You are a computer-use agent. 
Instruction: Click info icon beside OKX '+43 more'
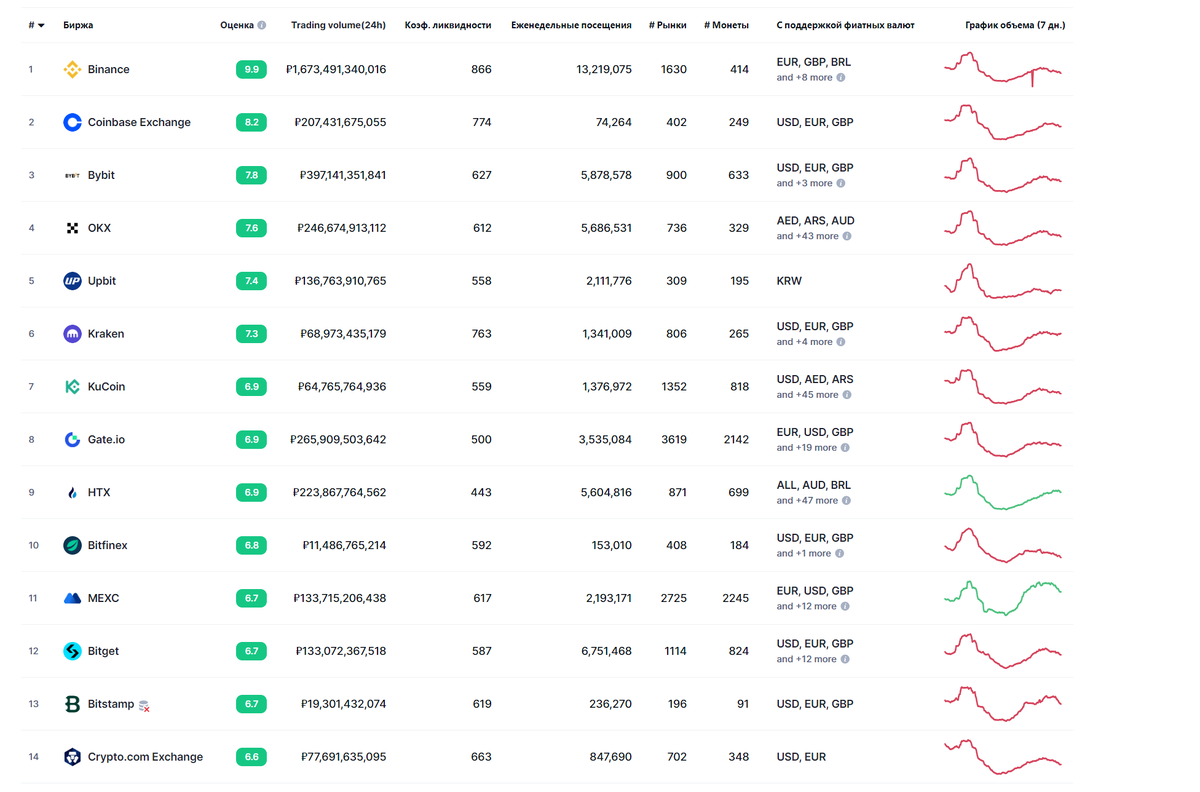tap(847, 236)
